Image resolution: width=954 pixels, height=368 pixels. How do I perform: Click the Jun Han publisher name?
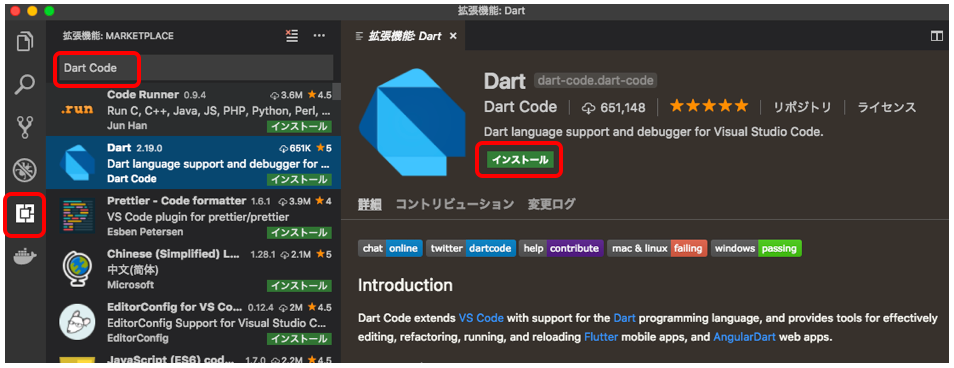click(x=127, y=126)
